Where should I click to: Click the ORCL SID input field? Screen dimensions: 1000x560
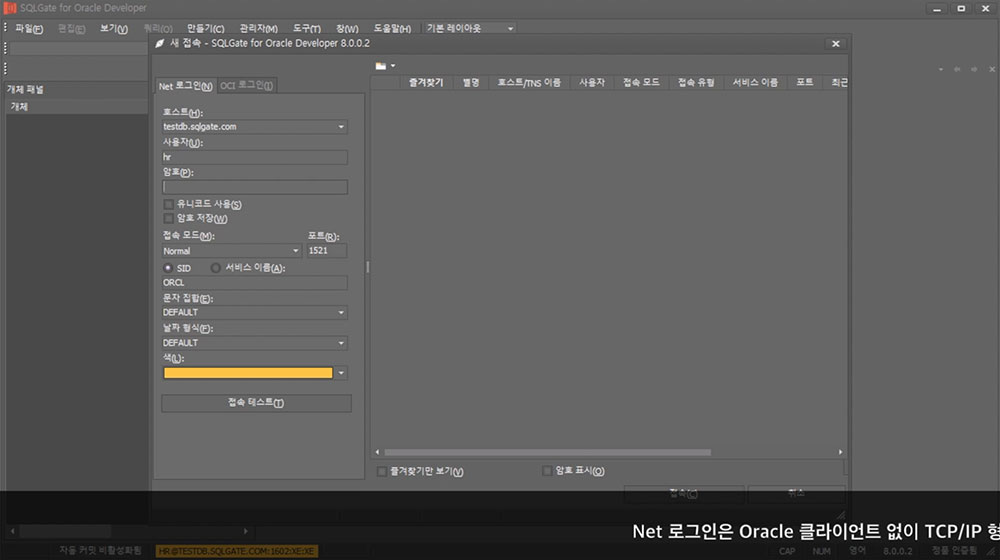(254, 283)
